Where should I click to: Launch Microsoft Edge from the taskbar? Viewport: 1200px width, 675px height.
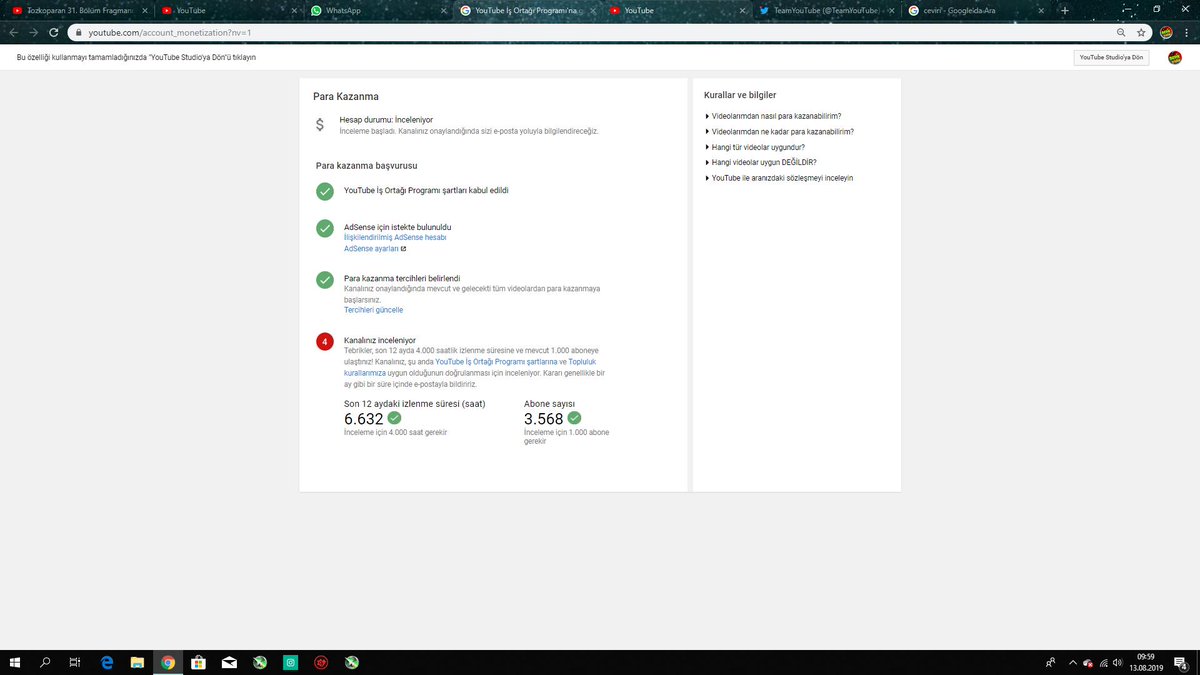[107, 662]
